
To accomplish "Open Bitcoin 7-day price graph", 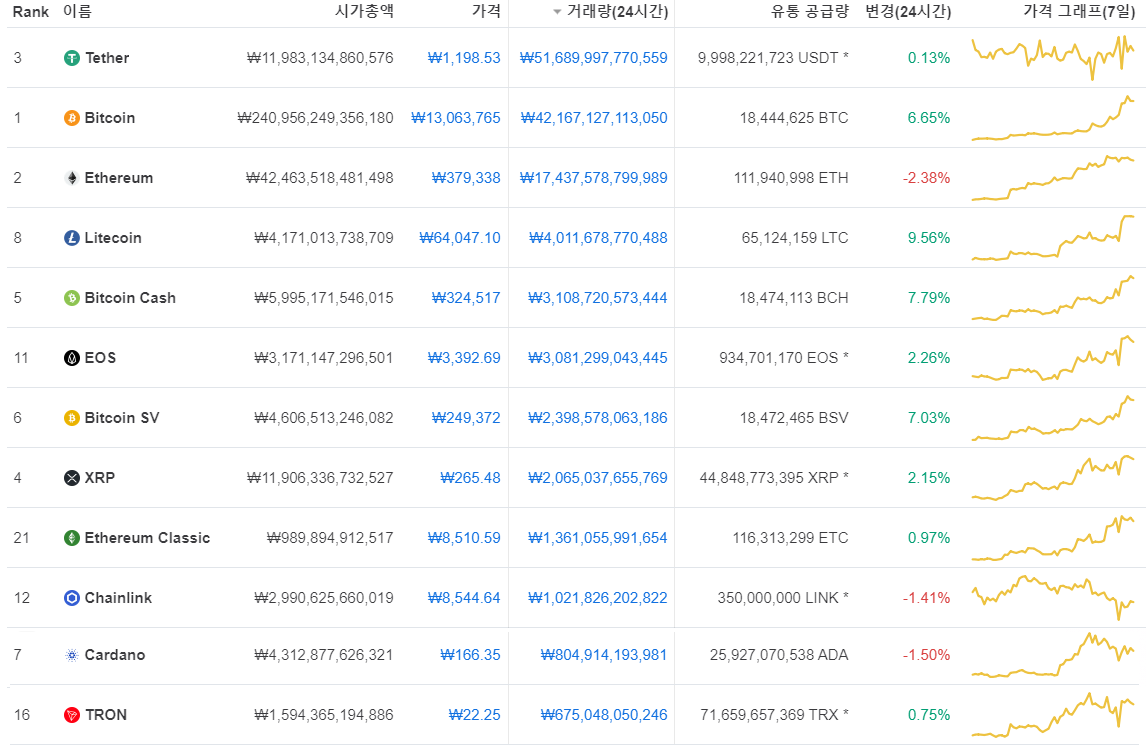I will tap(1053, 118).
